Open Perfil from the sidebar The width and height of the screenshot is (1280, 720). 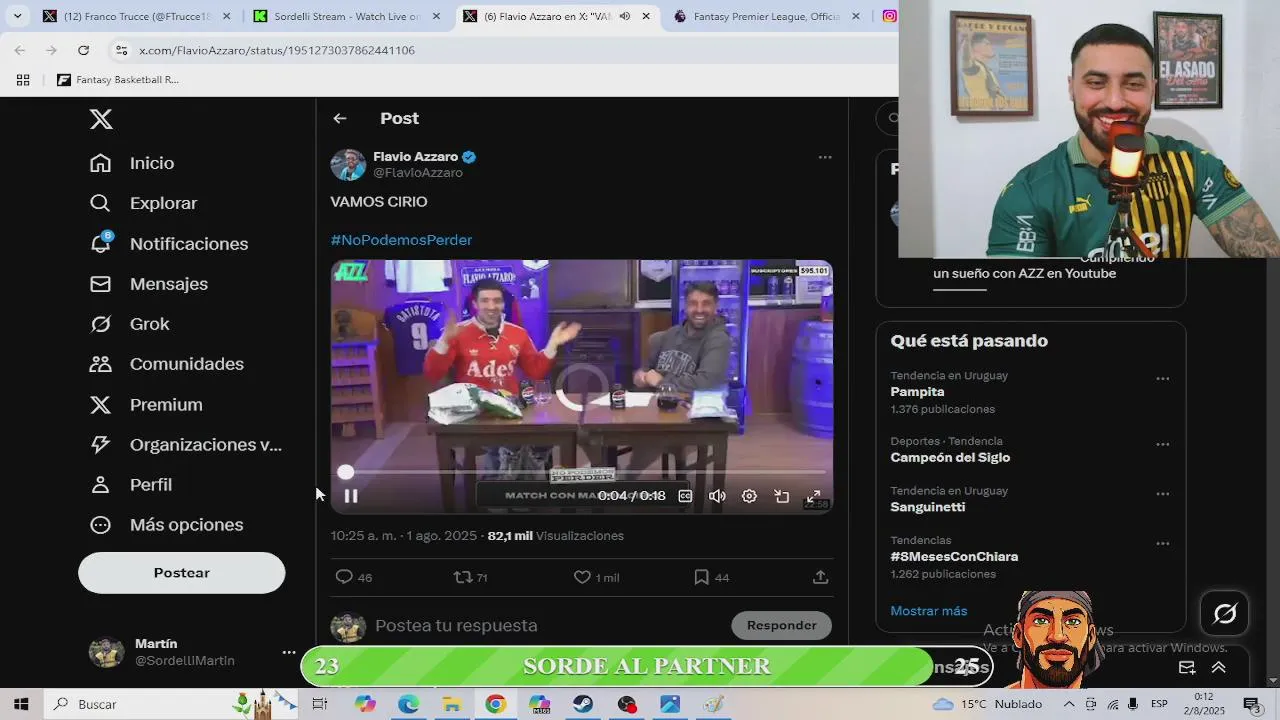pos(131,485)
